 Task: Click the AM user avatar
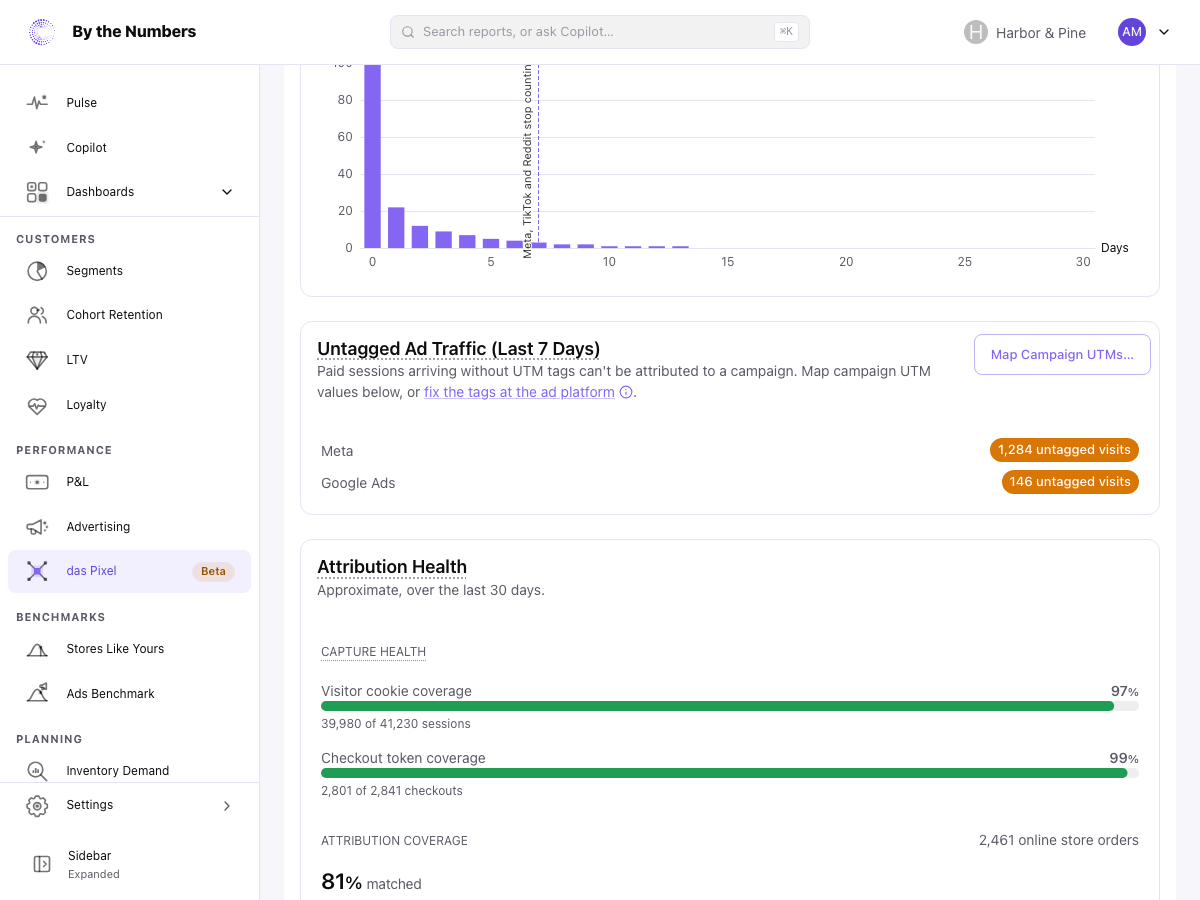click(1132, 32)
